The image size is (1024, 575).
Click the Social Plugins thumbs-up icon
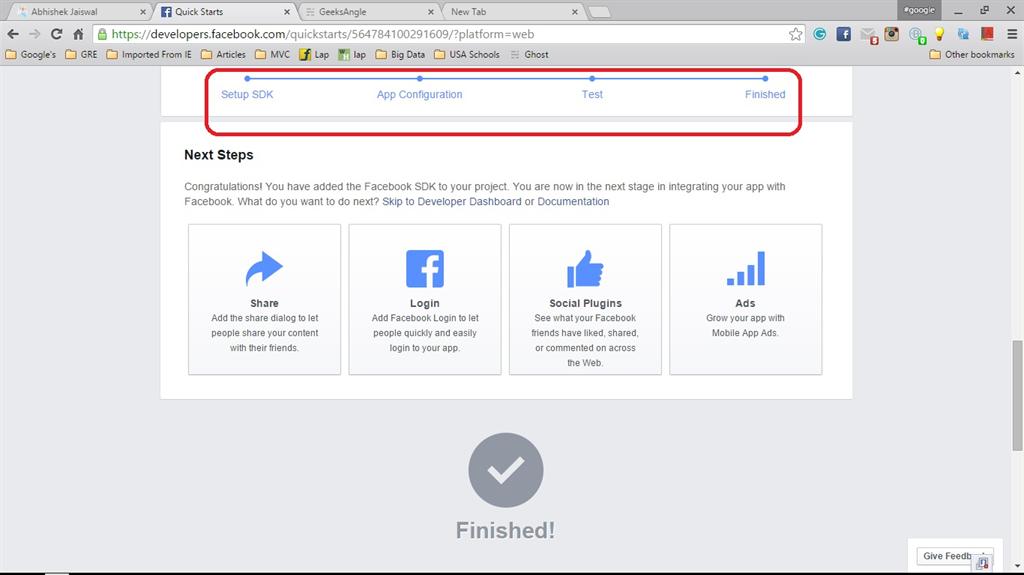pyautogui.click(x=585, y=269)
